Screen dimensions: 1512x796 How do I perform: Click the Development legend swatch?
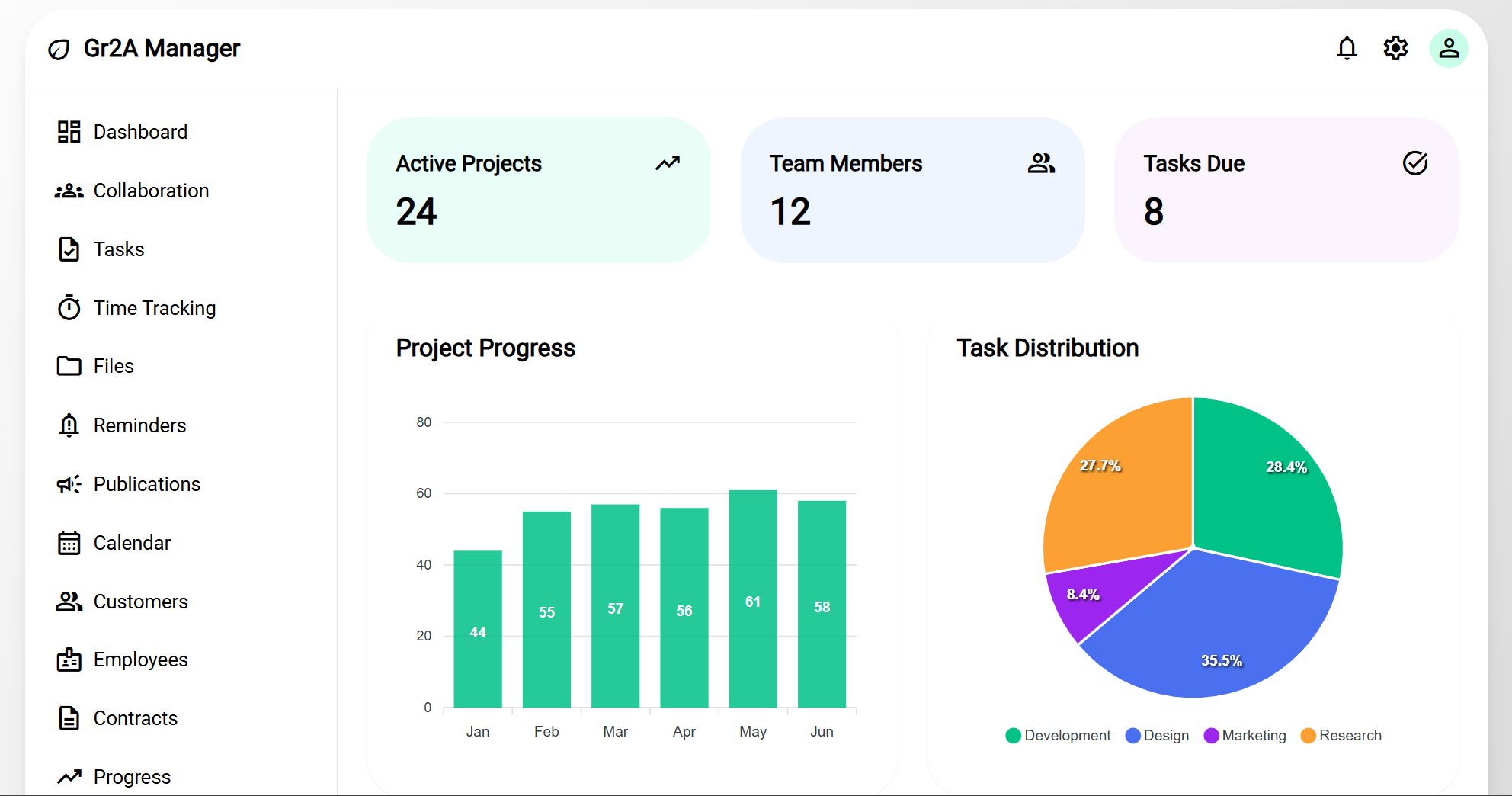1012,735
